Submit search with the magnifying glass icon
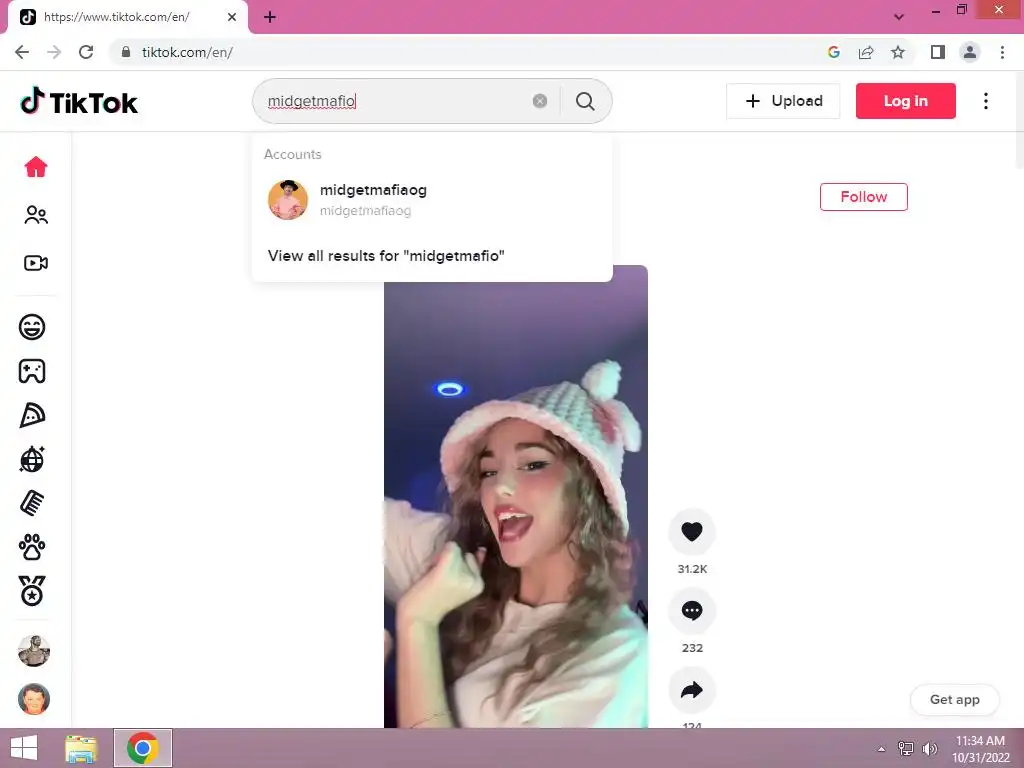Screen dimensions: 1024x768 tap(585, 101)
